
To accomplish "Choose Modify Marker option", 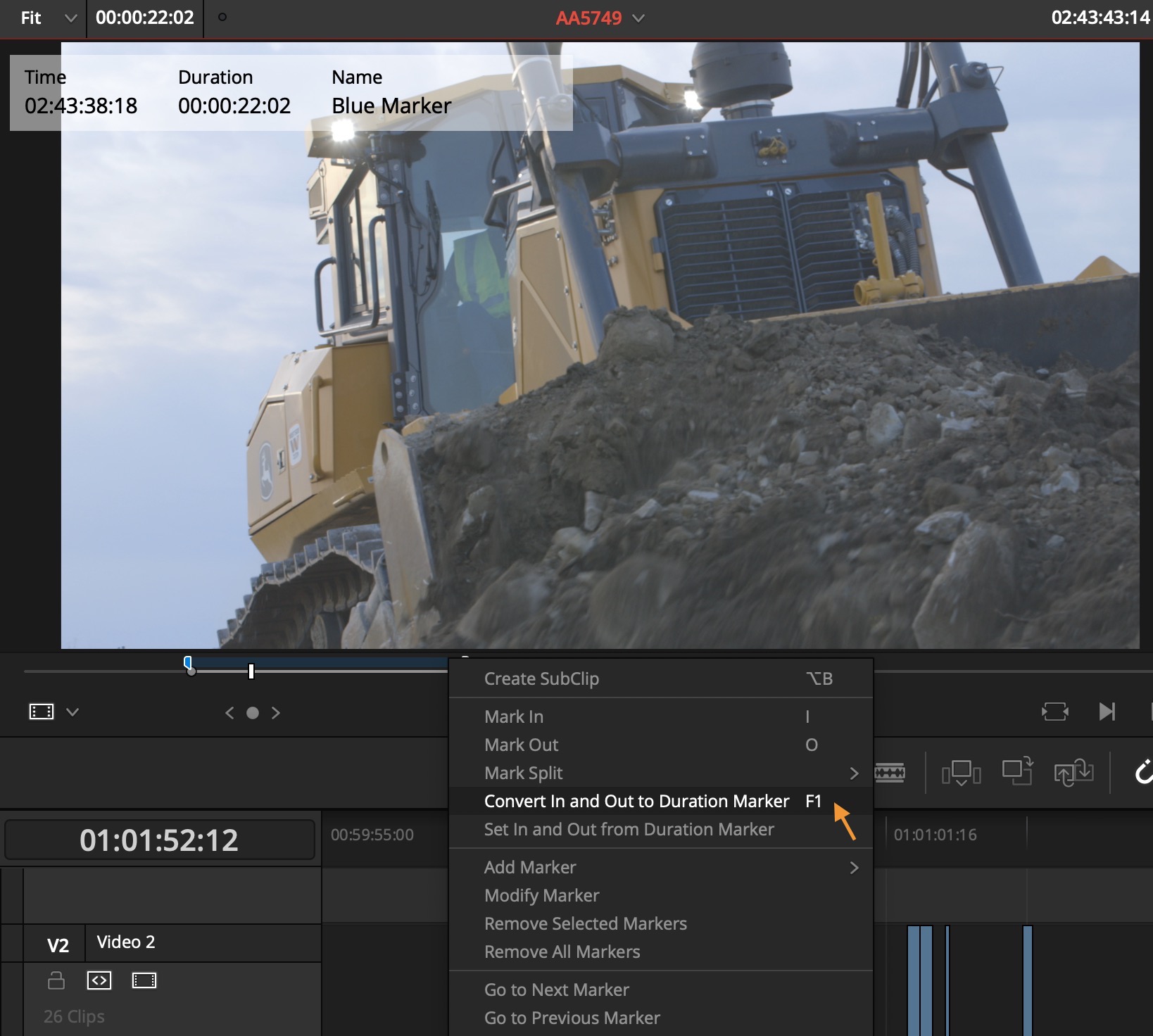I will [660, 895].
